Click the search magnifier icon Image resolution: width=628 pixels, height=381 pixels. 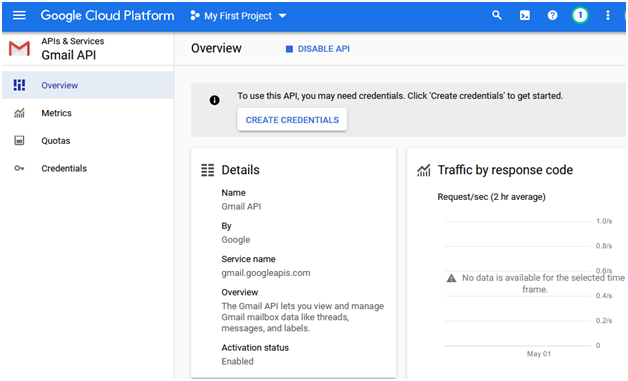pyautogui.click(x=497, y=15)
